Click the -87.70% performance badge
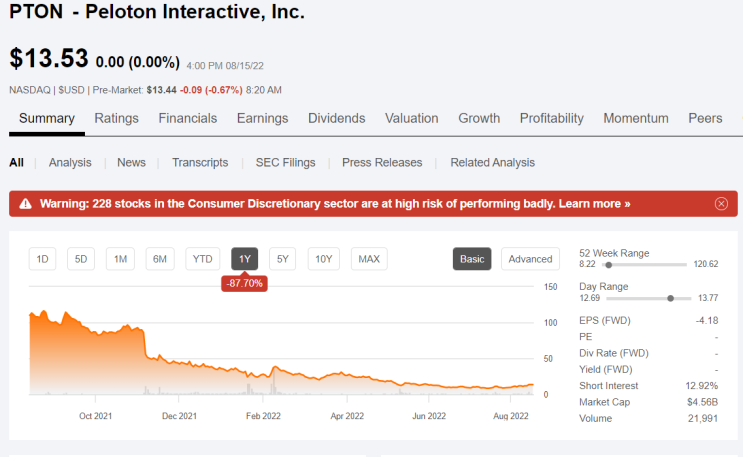Screen dimensions: 743x457 [245, 283]
